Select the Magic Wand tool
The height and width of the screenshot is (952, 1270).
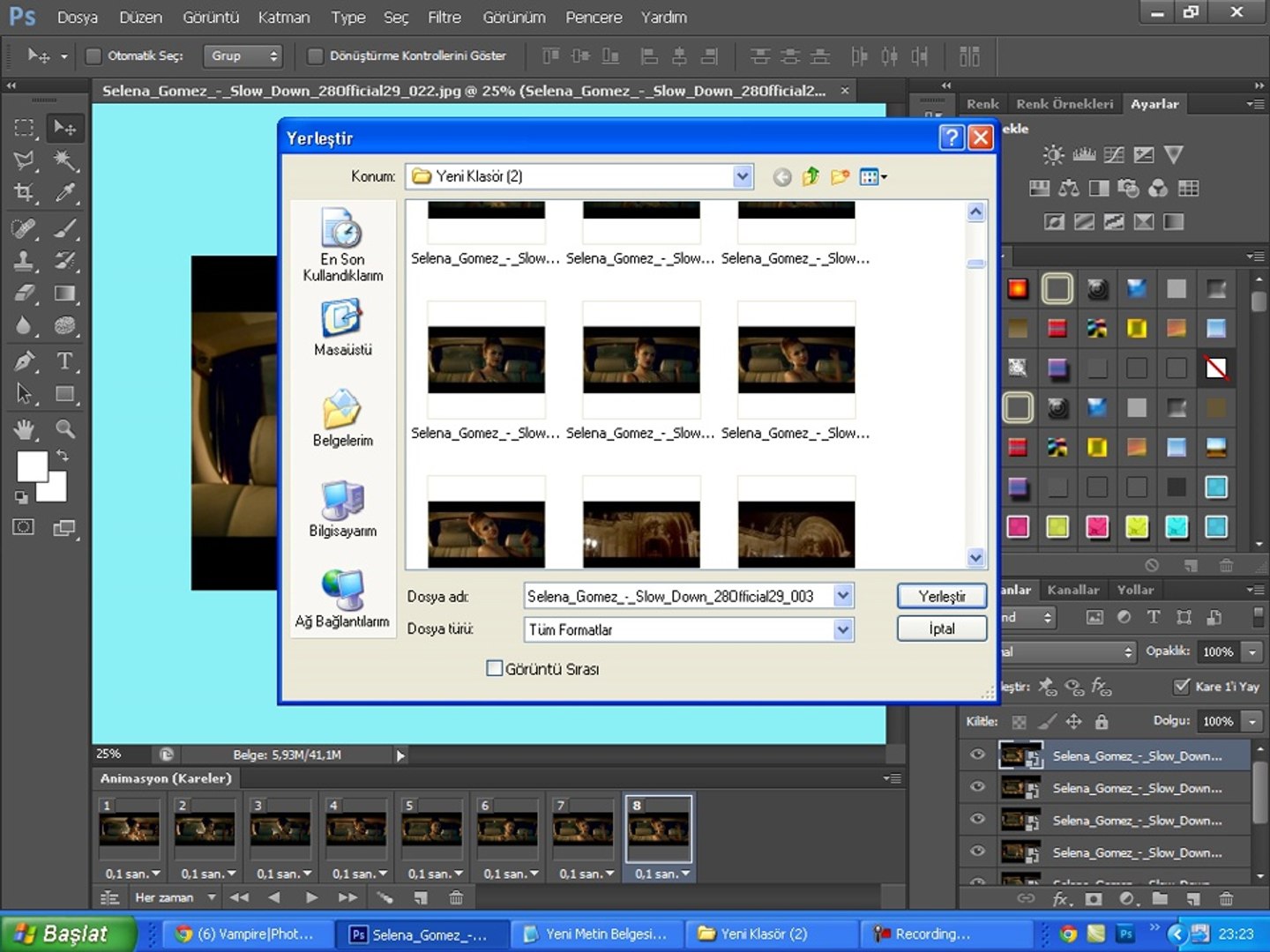pyautogui.click(x=64, y=160)
